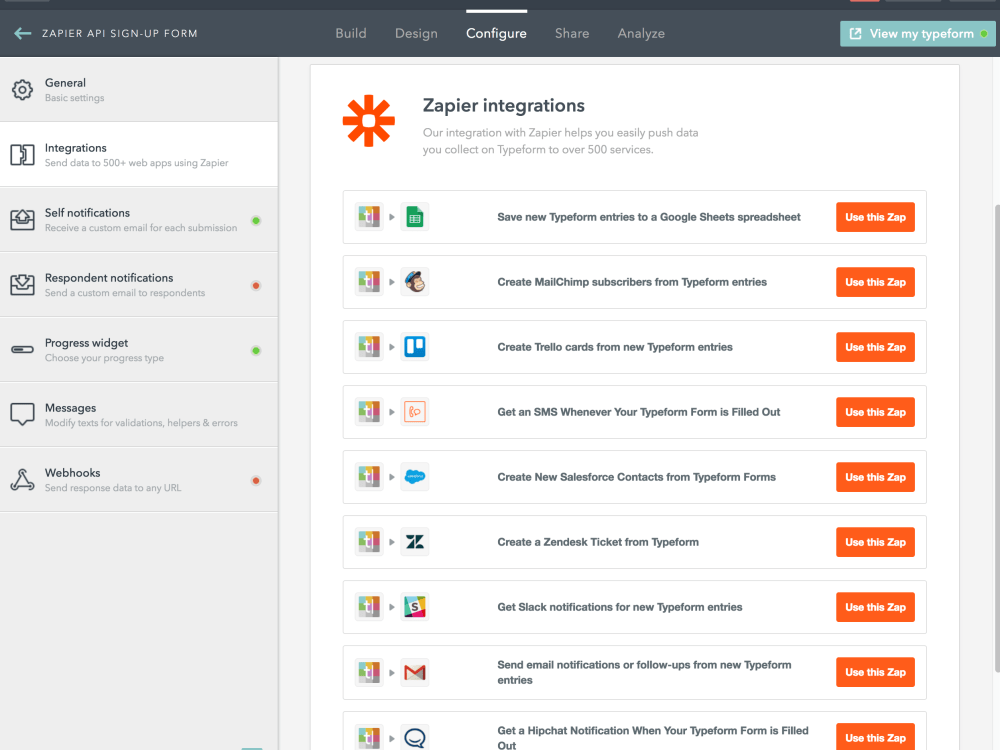Open General basic settings section
The height and width of the screenshot is (750, 1000).
139,90
